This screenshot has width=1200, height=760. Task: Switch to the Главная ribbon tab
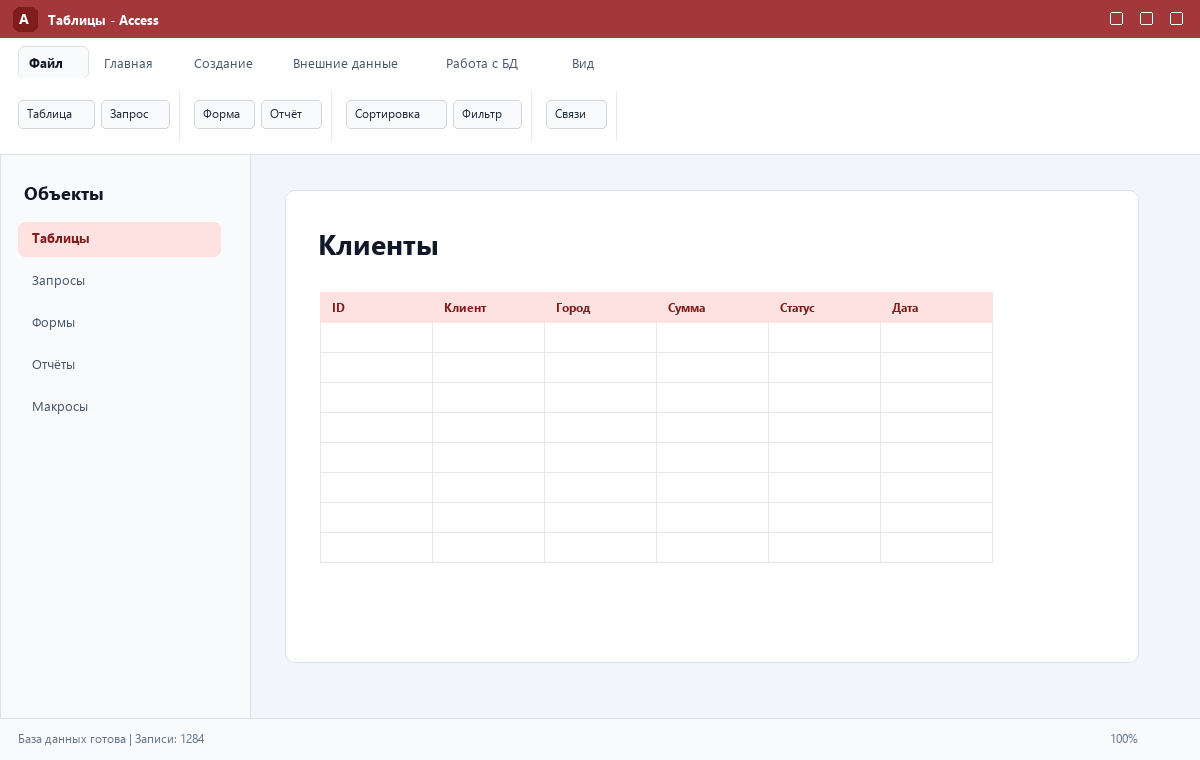tap(128, 63)
